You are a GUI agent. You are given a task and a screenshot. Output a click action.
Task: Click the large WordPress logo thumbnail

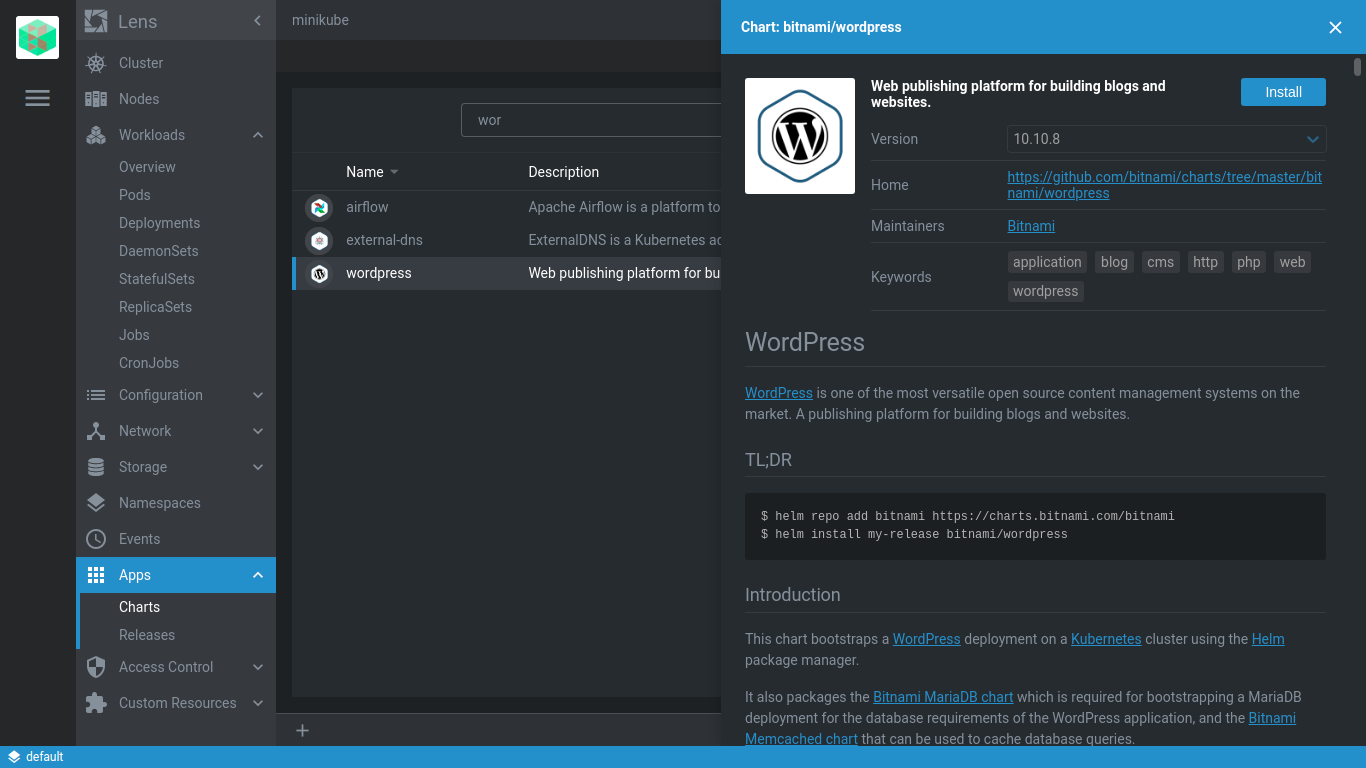800,136
